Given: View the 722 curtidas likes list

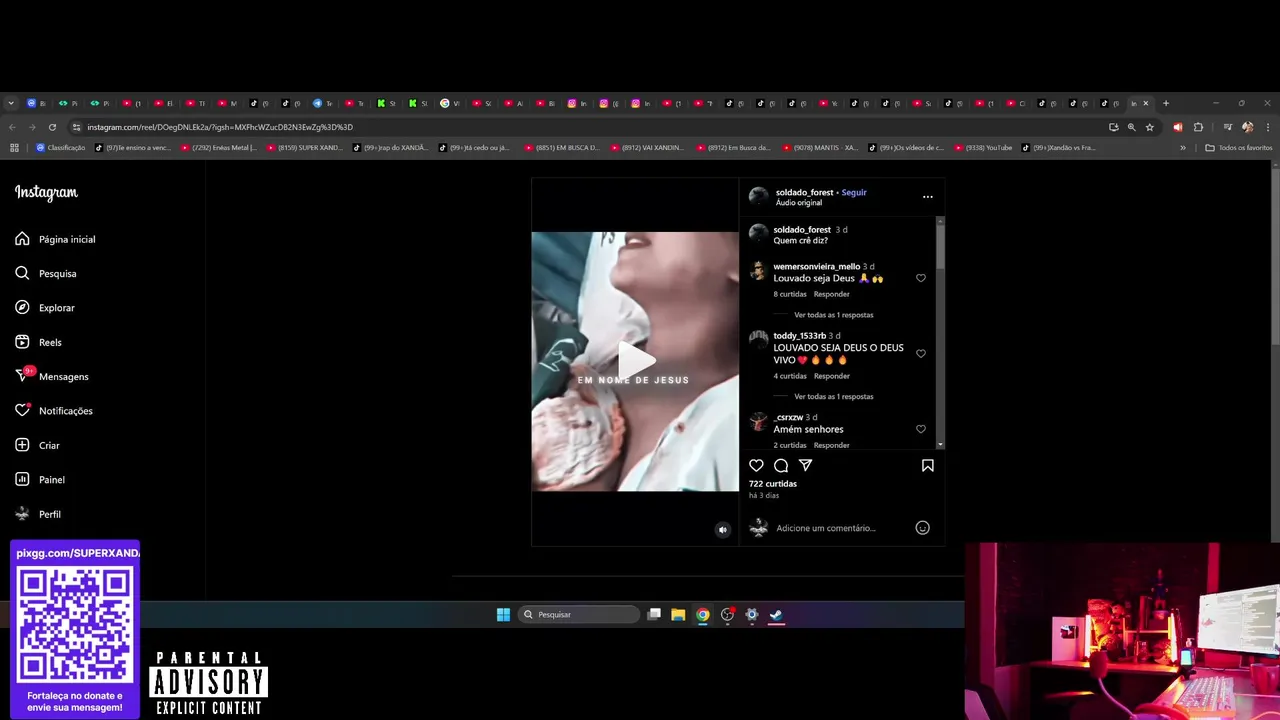Looking at the screenshot, I should coord(773,484).
